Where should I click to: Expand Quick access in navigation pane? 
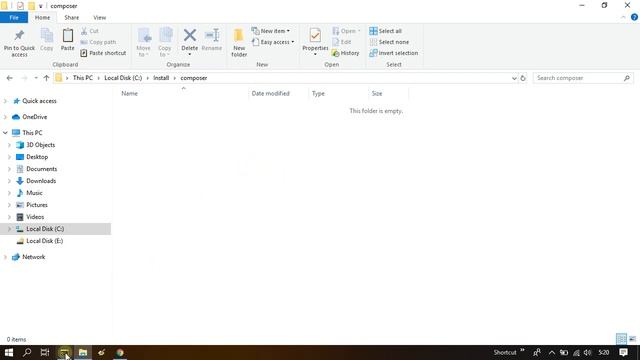tap(5, 101)
